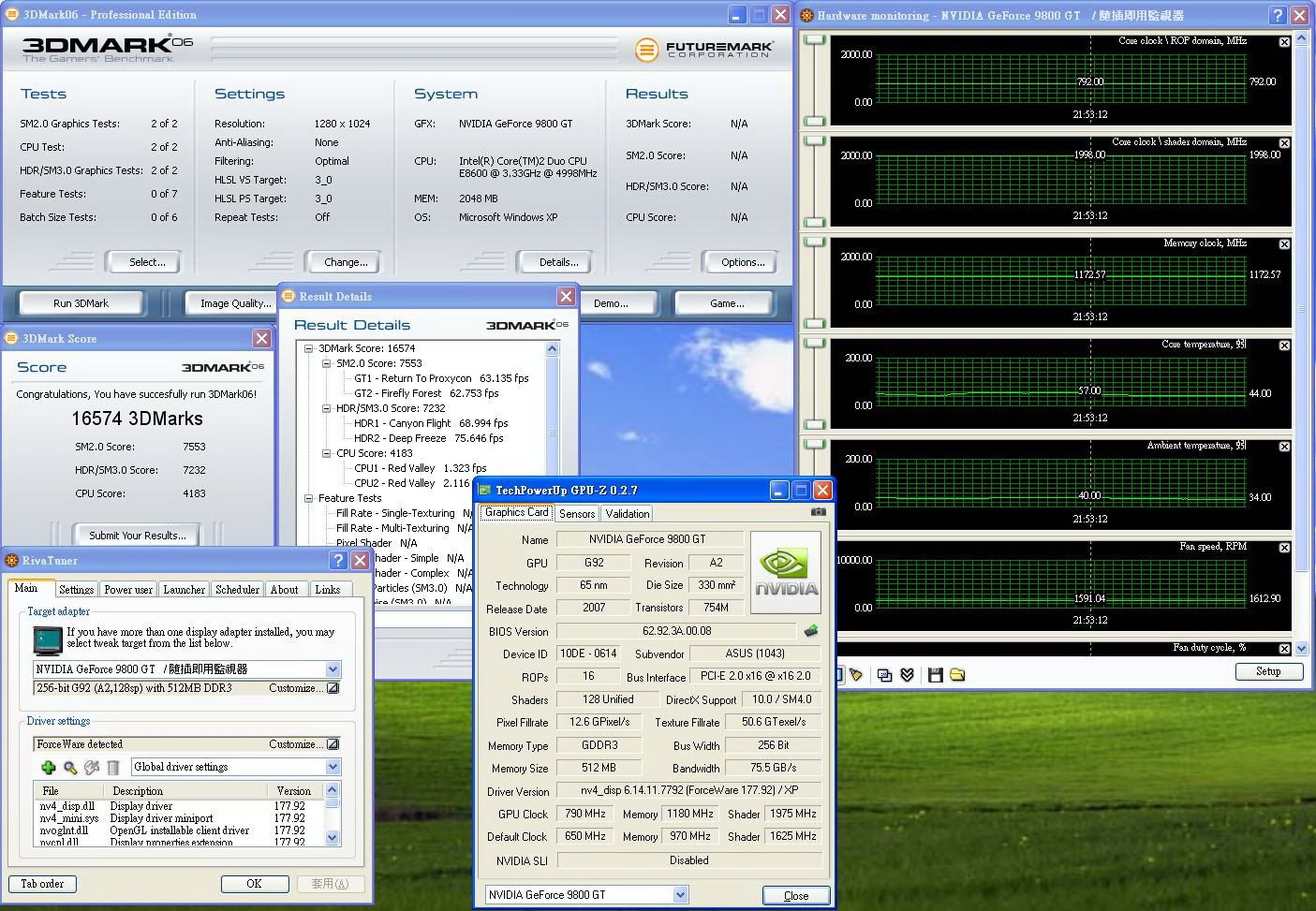Viewport: 1316px width, 911px height.
Task: Click the Result Details scroll-up arrow
Action: pos(552,348)
